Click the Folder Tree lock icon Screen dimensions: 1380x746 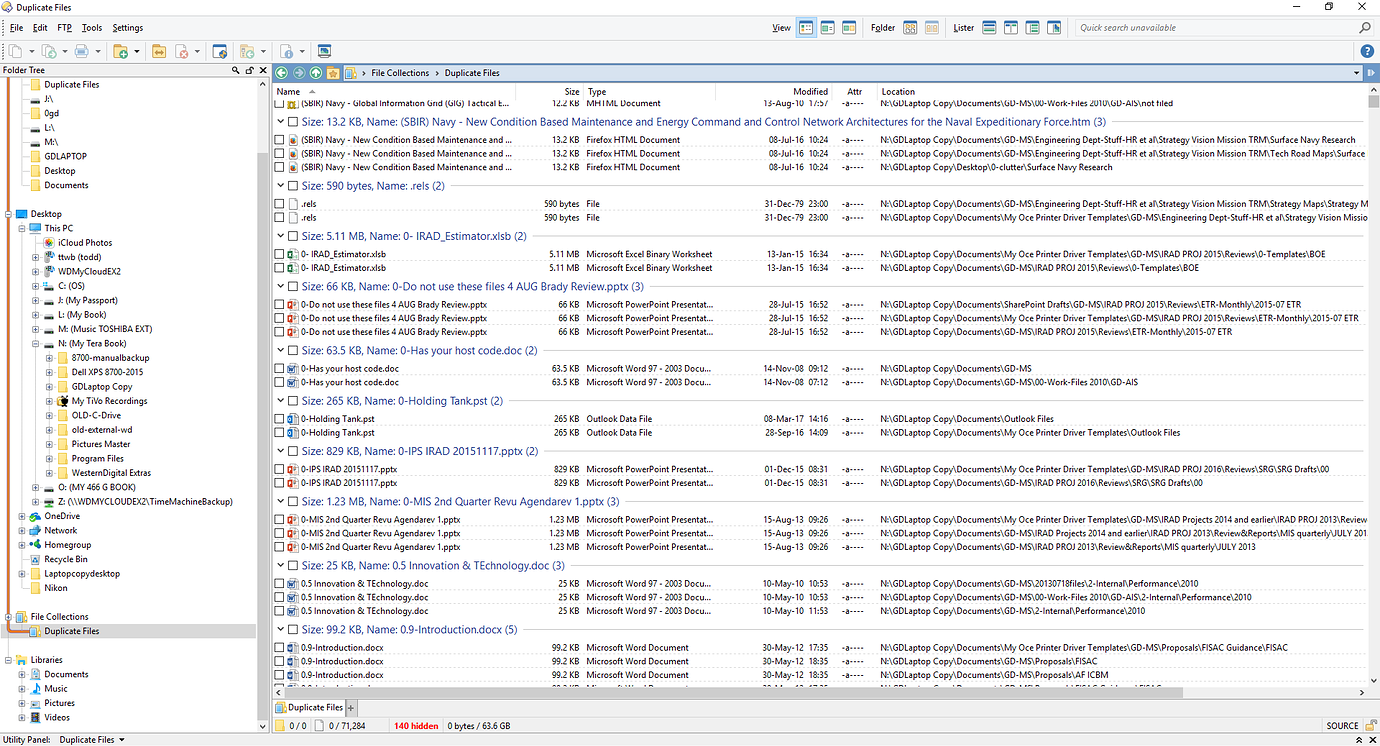(x=249, y=71)
